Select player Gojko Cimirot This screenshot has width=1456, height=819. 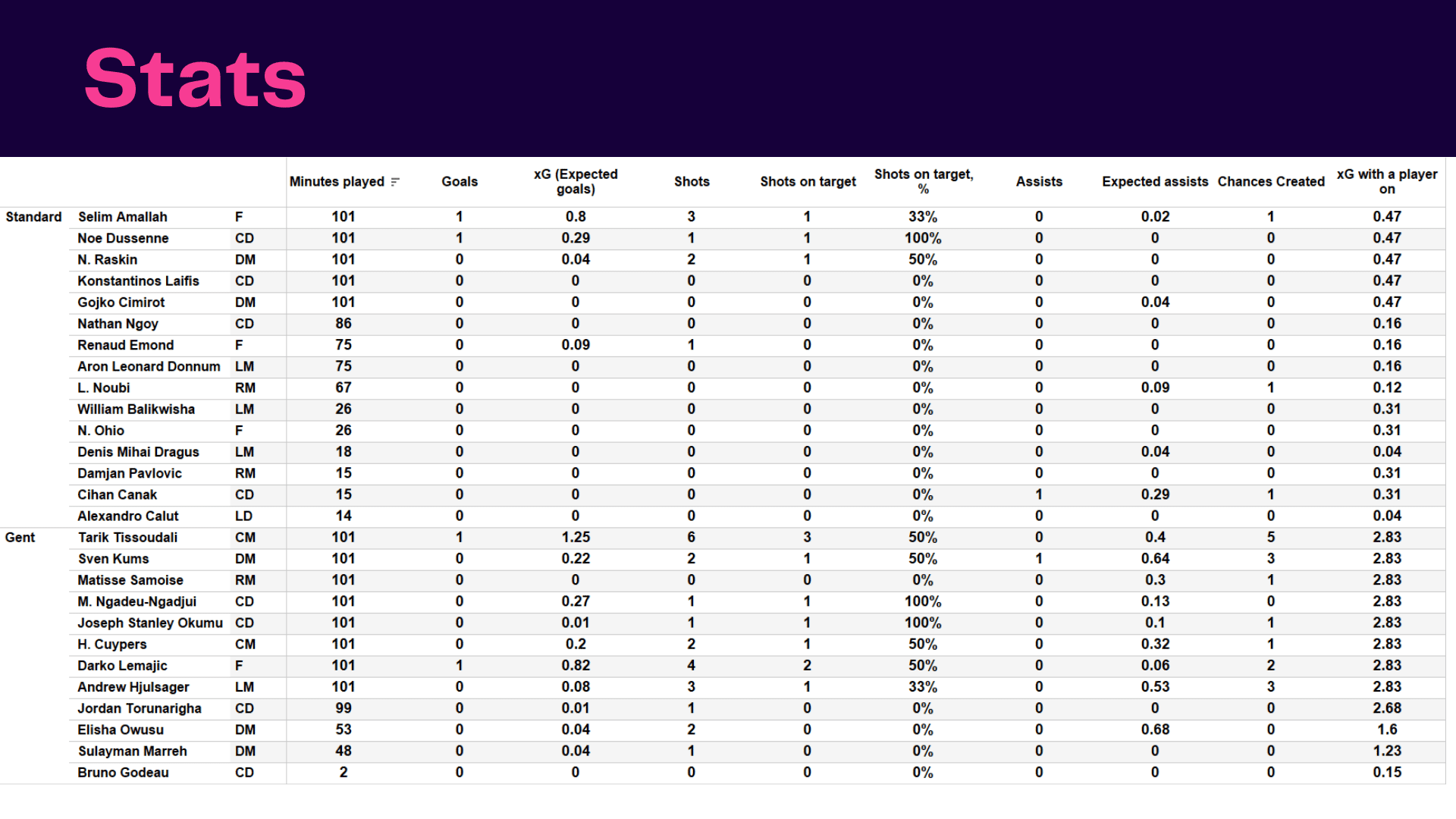(121, 303)
